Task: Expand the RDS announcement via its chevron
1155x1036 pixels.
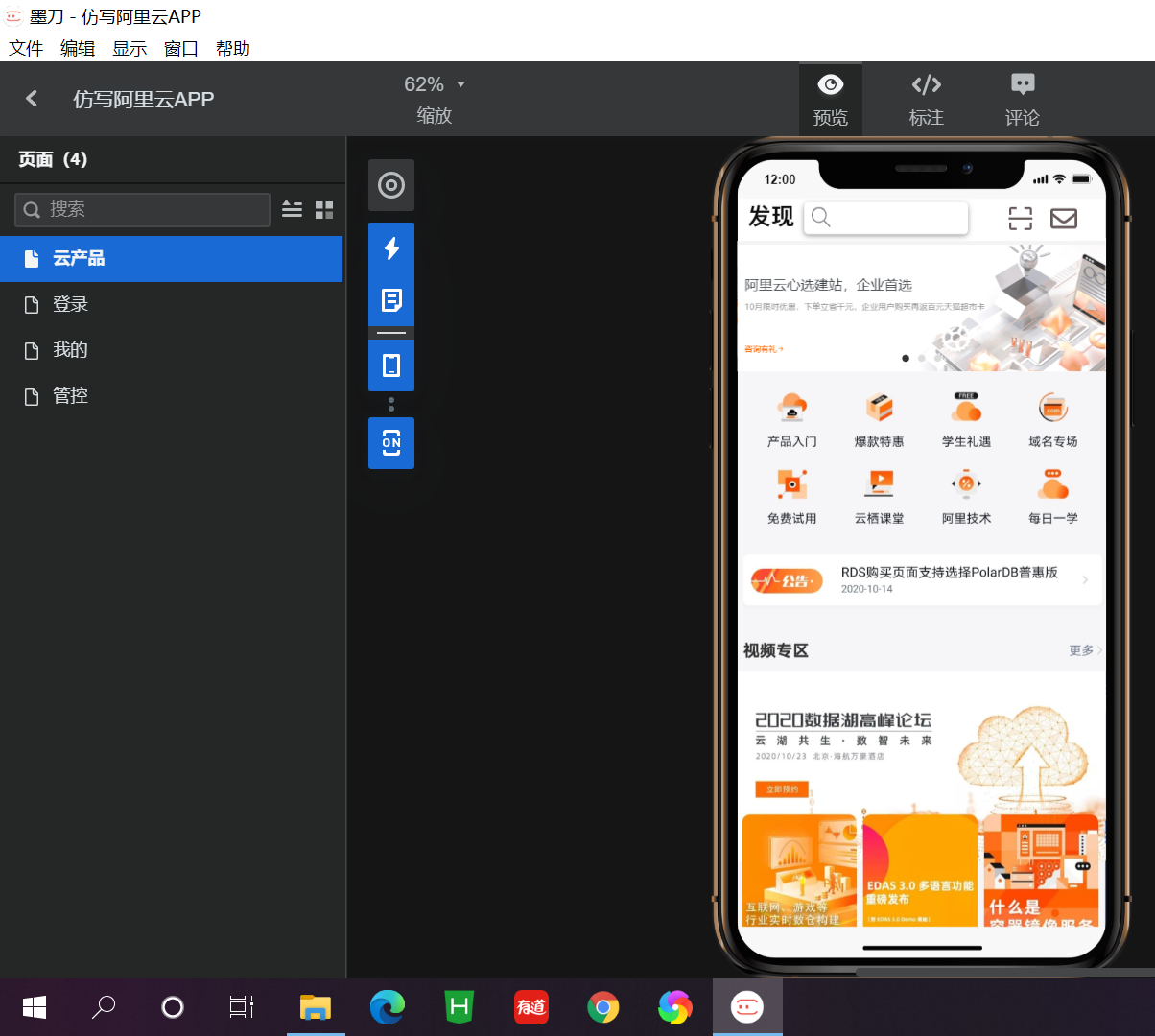Action: pos(1085,579)
